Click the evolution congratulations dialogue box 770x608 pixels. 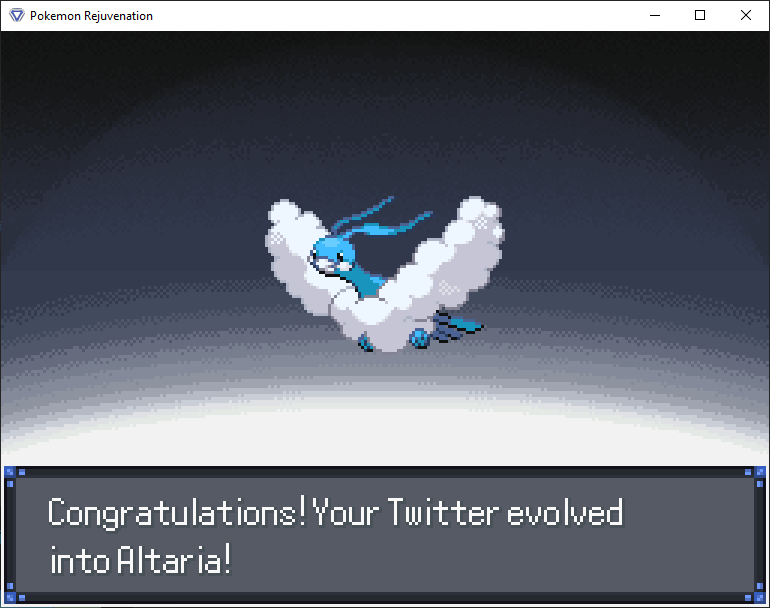point(385,534)
